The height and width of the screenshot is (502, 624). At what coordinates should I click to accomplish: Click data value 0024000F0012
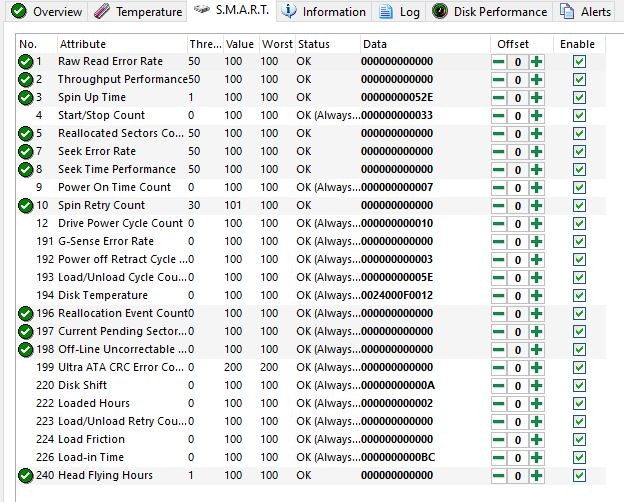point(397,295)
